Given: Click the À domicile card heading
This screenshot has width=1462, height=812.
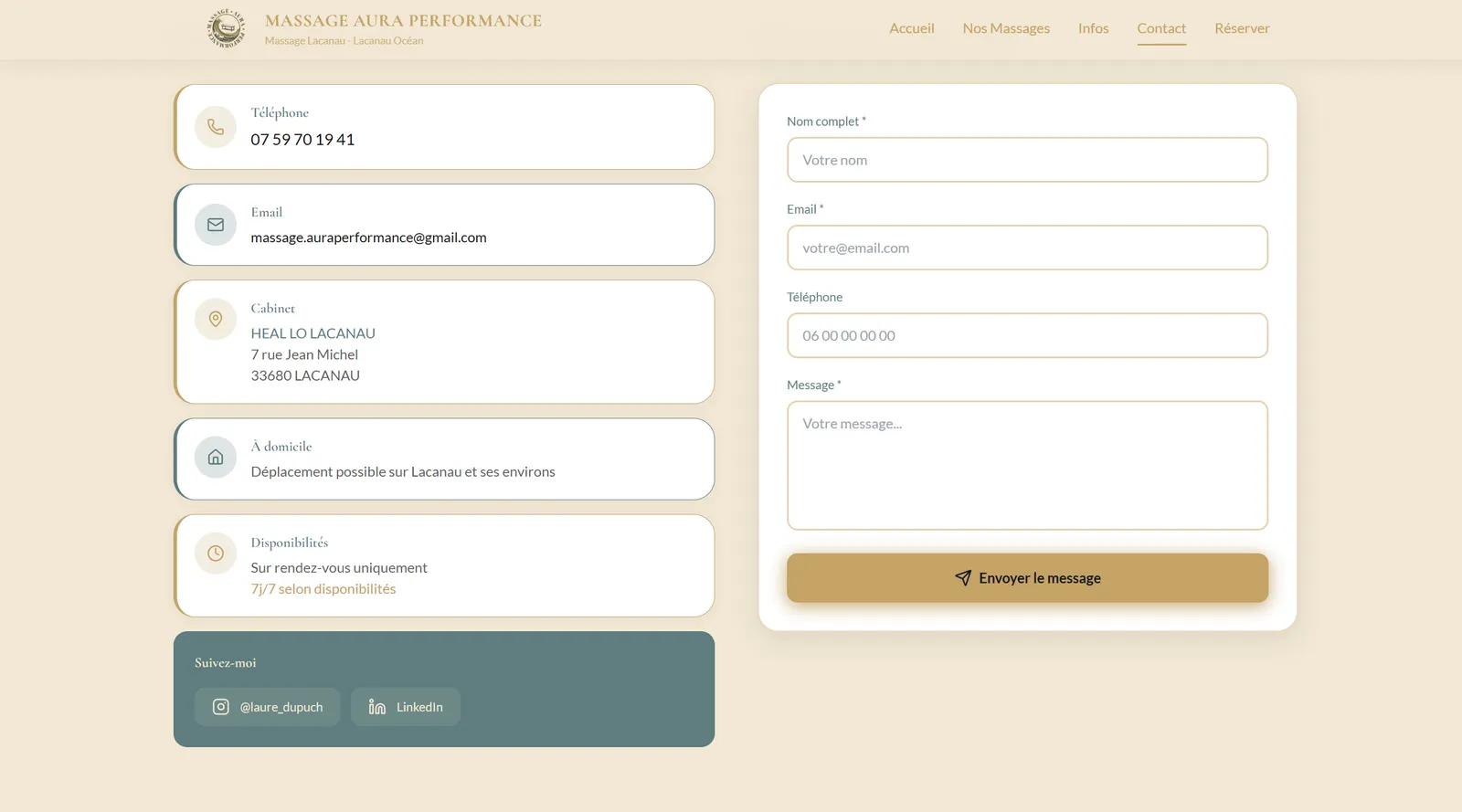Looking at the screenshot, I should click(281, 447).
